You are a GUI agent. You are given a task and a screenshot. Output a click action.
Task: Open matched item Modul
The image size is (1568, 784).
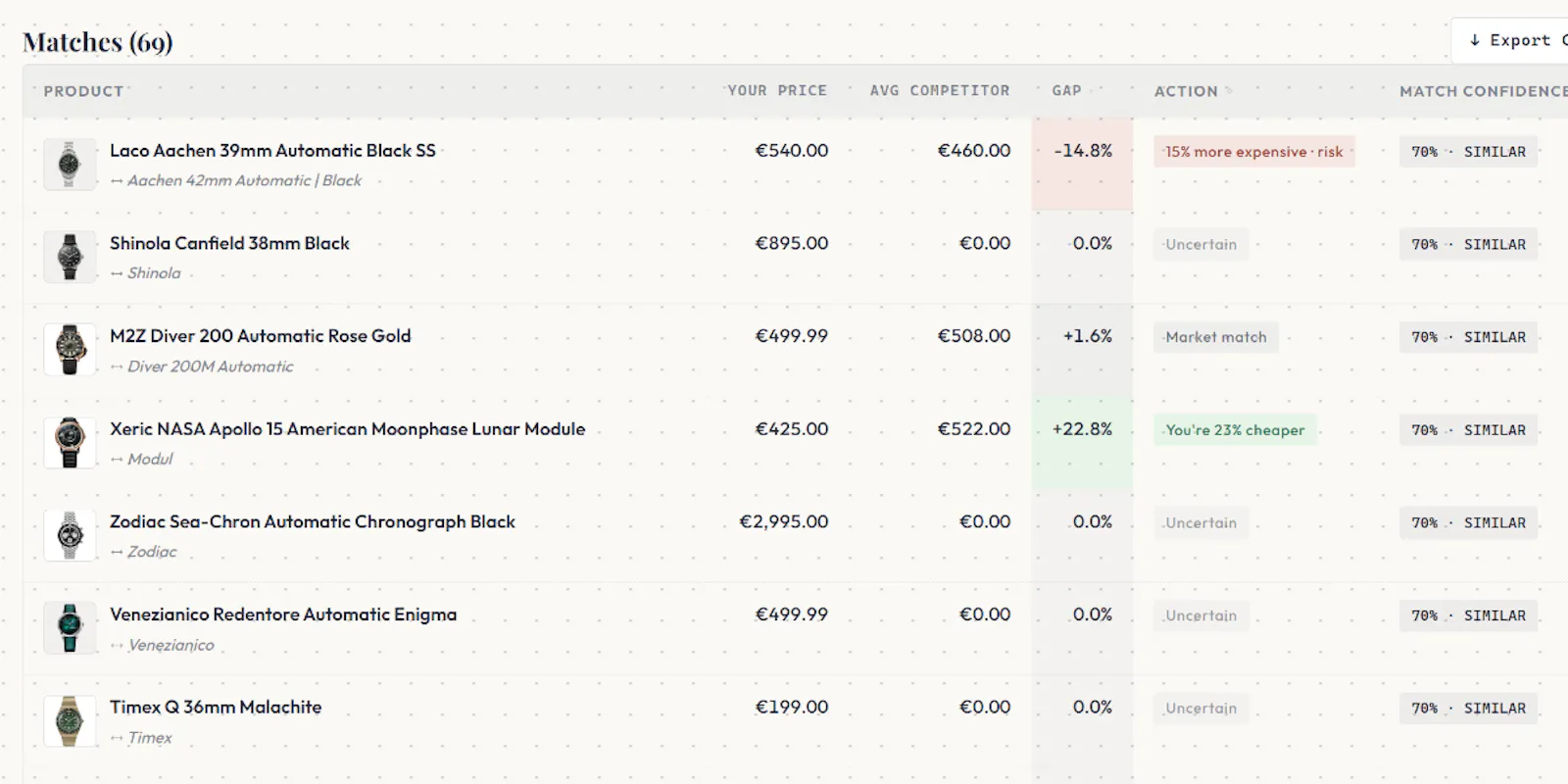[150, 459]
